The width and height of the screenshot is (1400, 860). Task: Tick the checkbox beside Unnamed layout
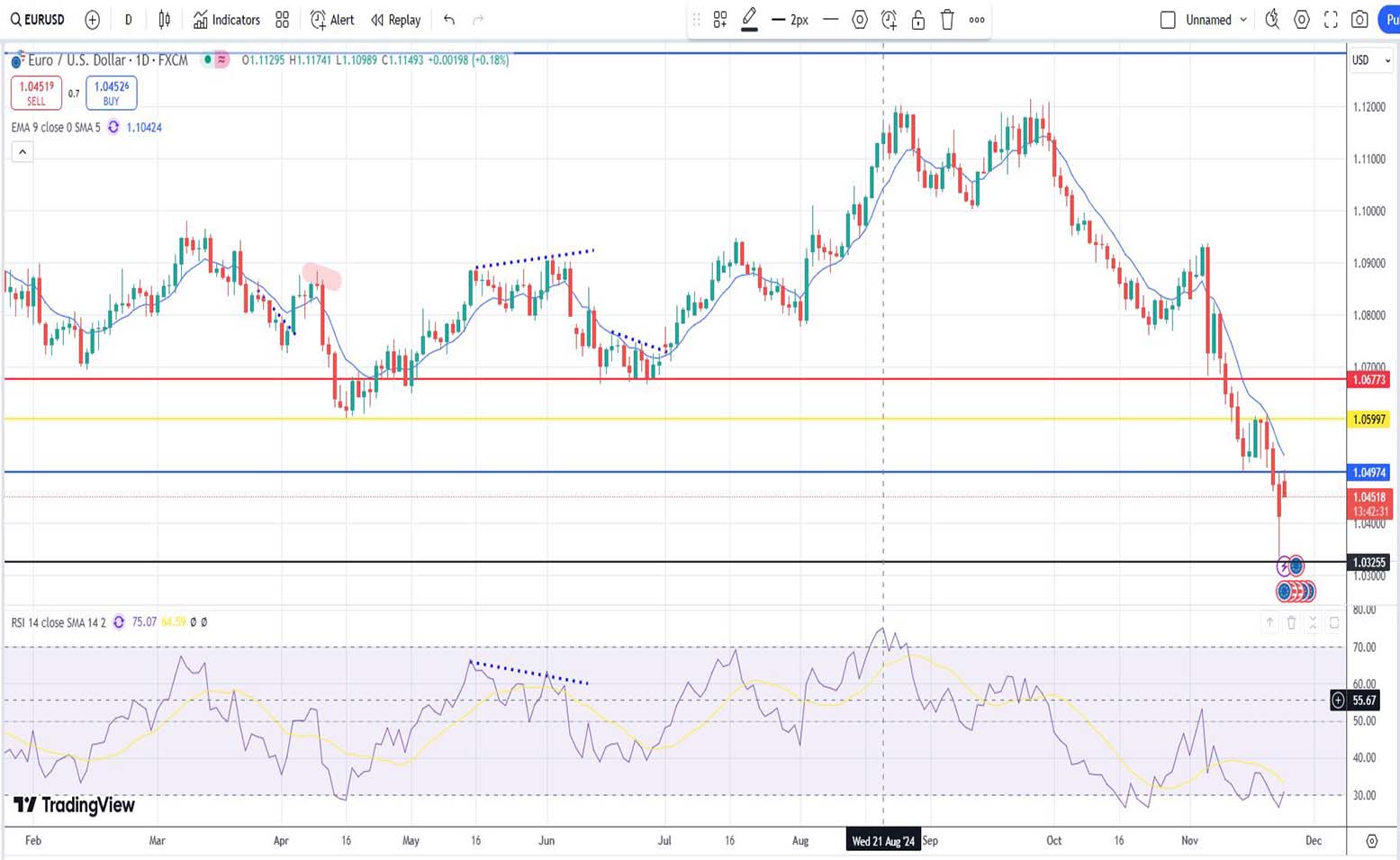1168,20
